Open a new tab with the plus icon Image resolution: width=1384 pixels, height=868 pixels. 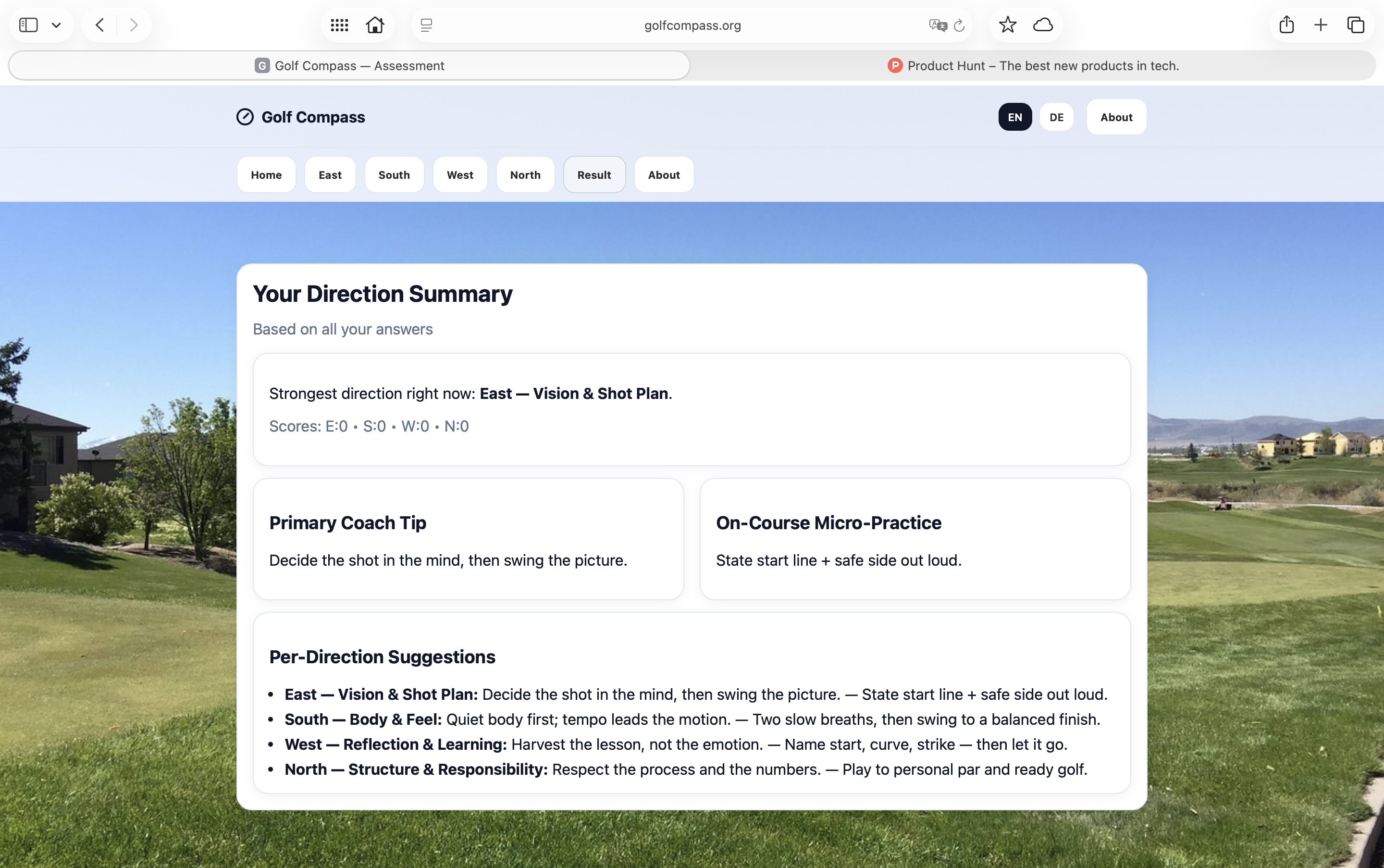[x=1320, y=25]
